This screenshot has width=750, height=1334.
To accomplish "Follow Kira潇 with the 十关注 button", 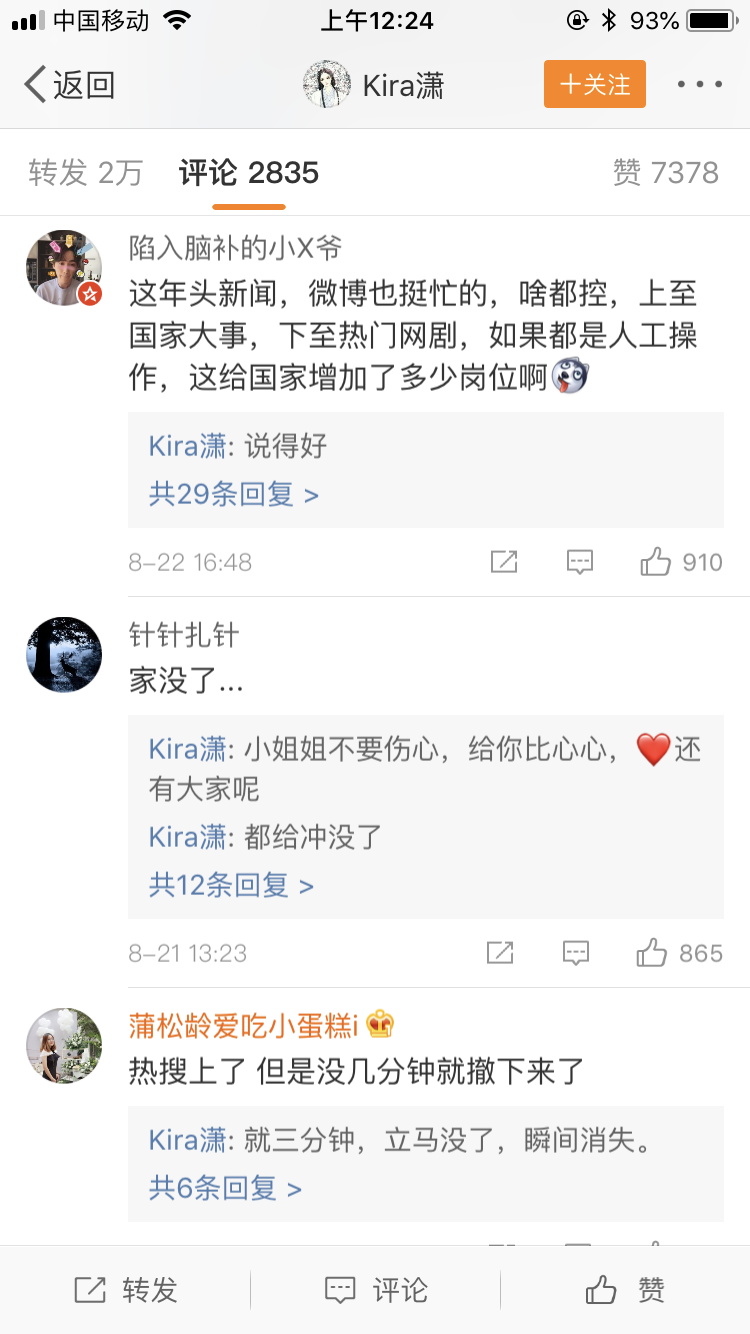I will (595, 84).
